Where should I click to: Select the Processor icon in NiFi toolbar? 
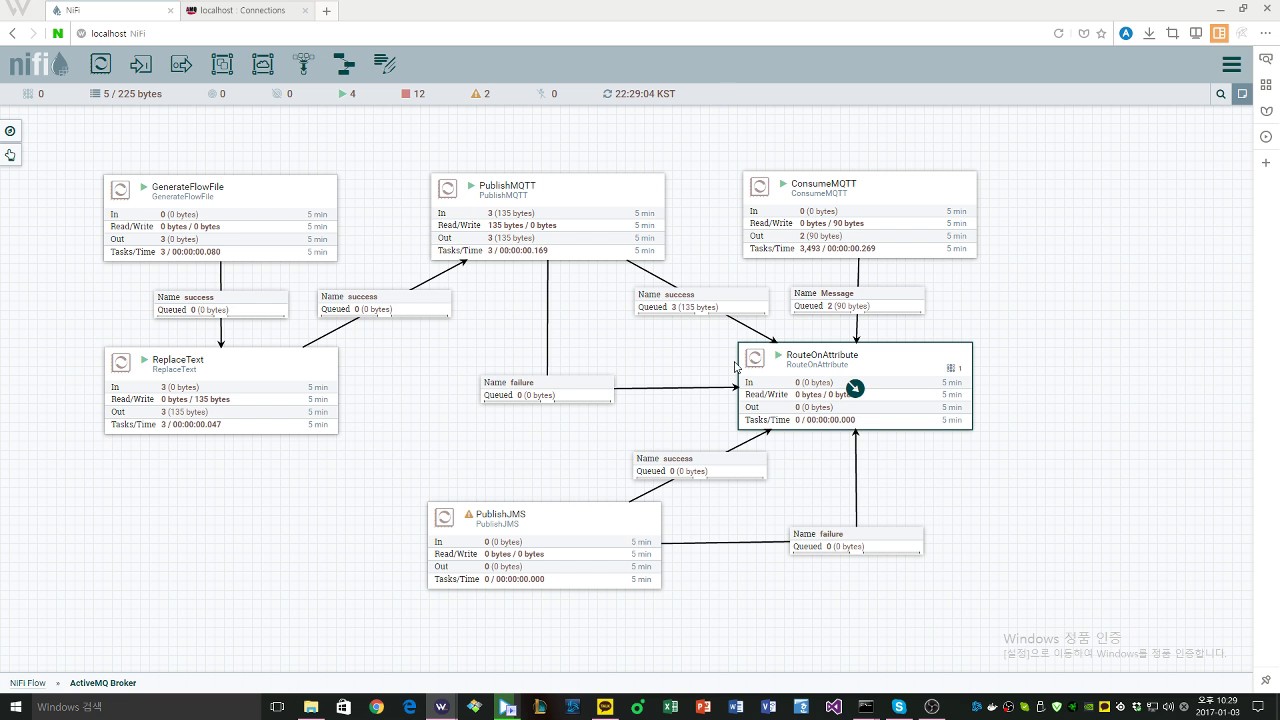101,65
